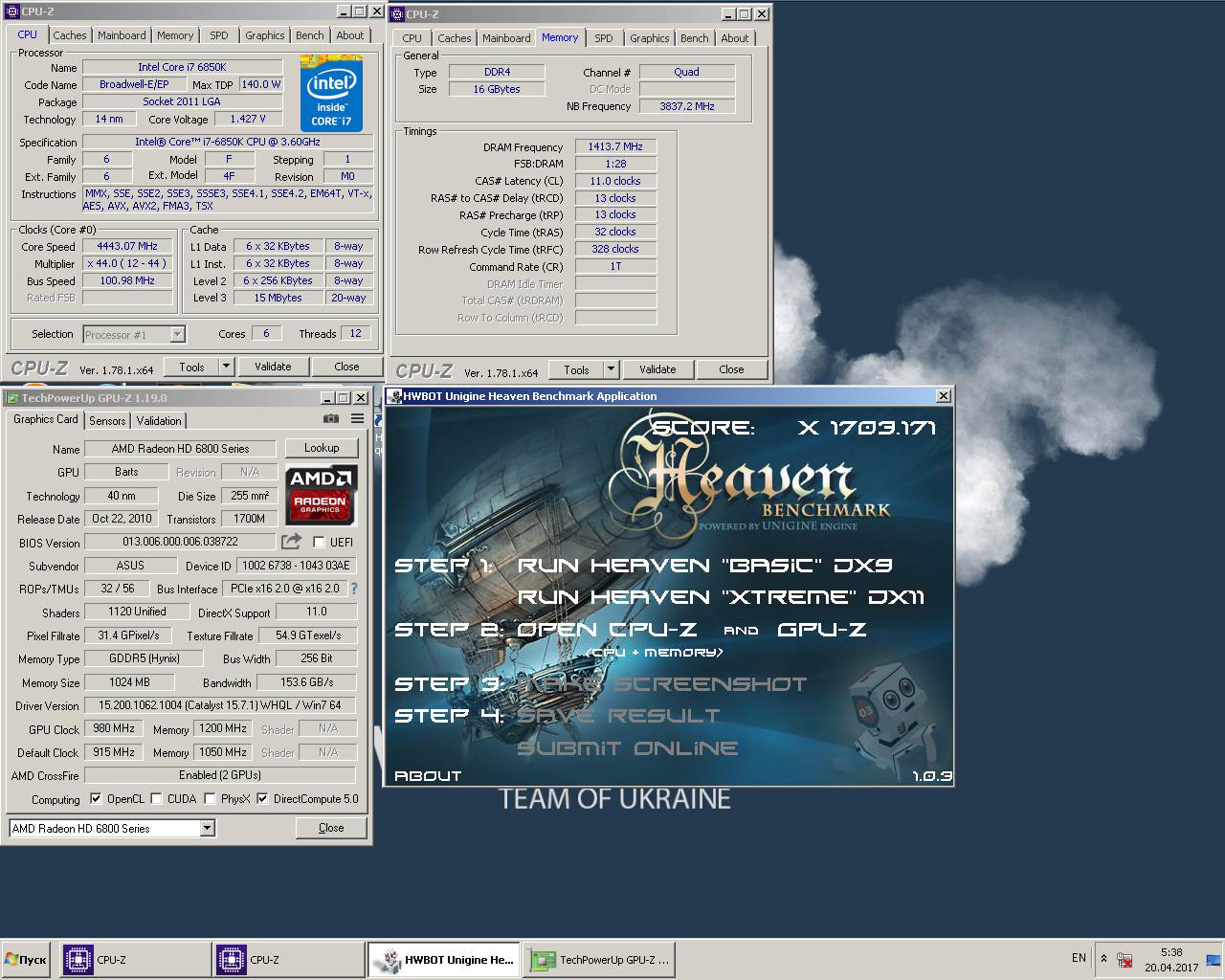Click the Intel Core i7 logo
Image resolution: width=1225 pixels, height=980 pixels.
click(331, 94)
